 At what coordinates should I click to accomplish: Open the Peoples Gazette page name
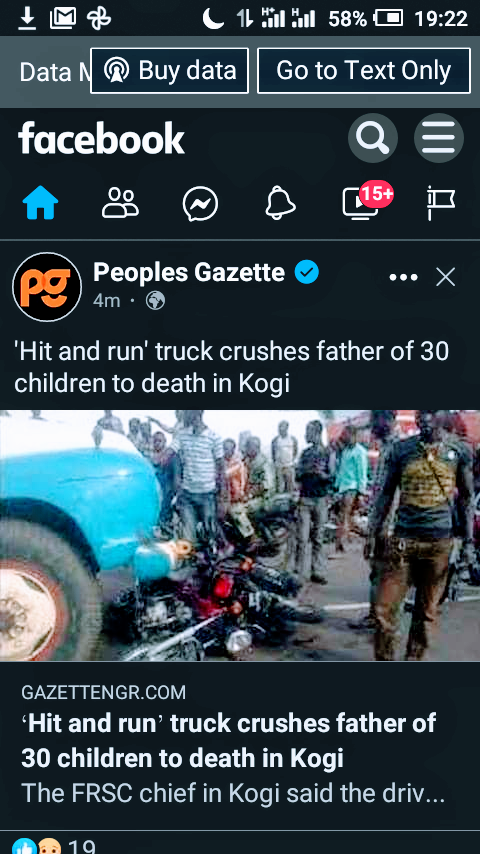[189, 272]
